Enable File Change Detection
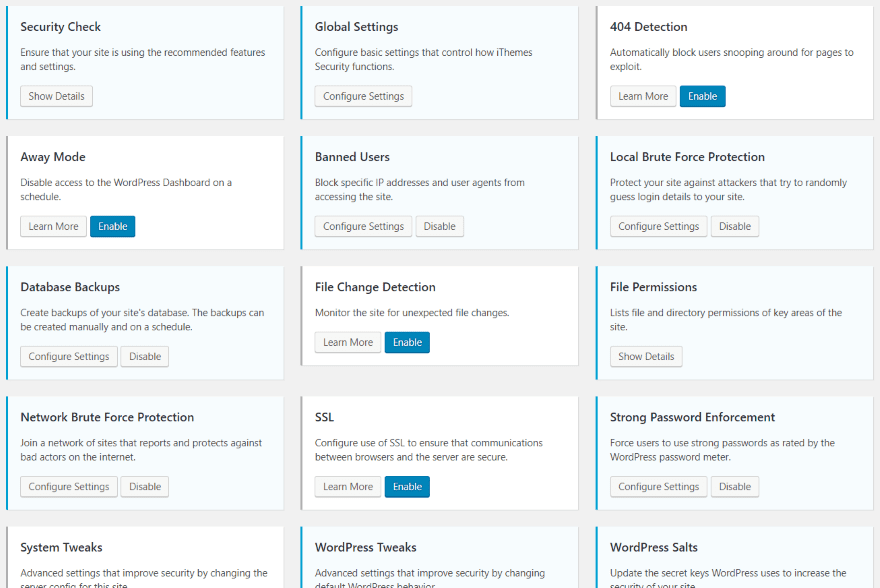880x588 pixels. point(407,342)
